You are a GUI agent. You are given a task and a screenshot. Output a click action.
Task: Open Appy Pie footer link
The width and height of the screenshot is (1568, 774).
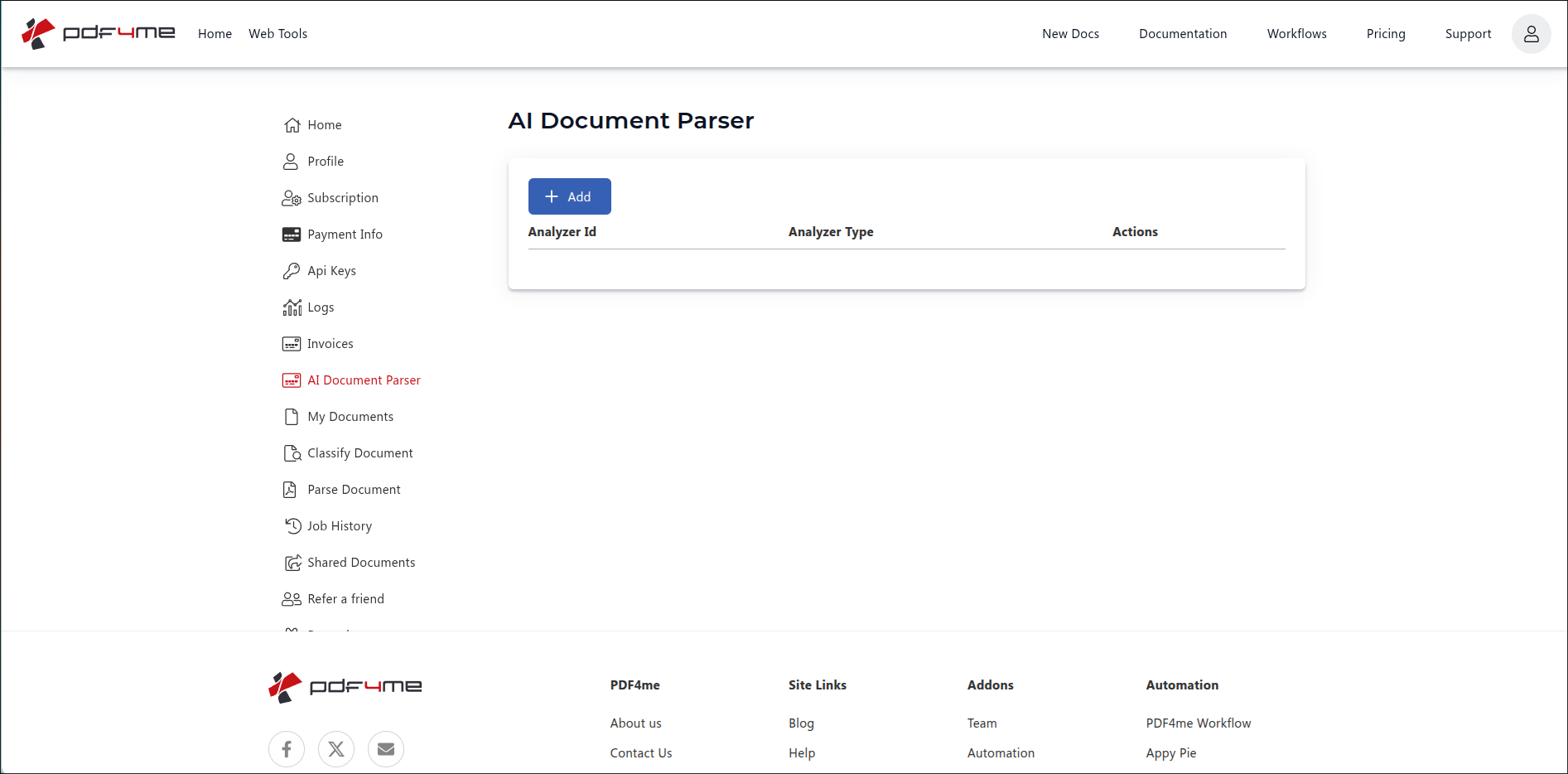tap(1170, 753)
